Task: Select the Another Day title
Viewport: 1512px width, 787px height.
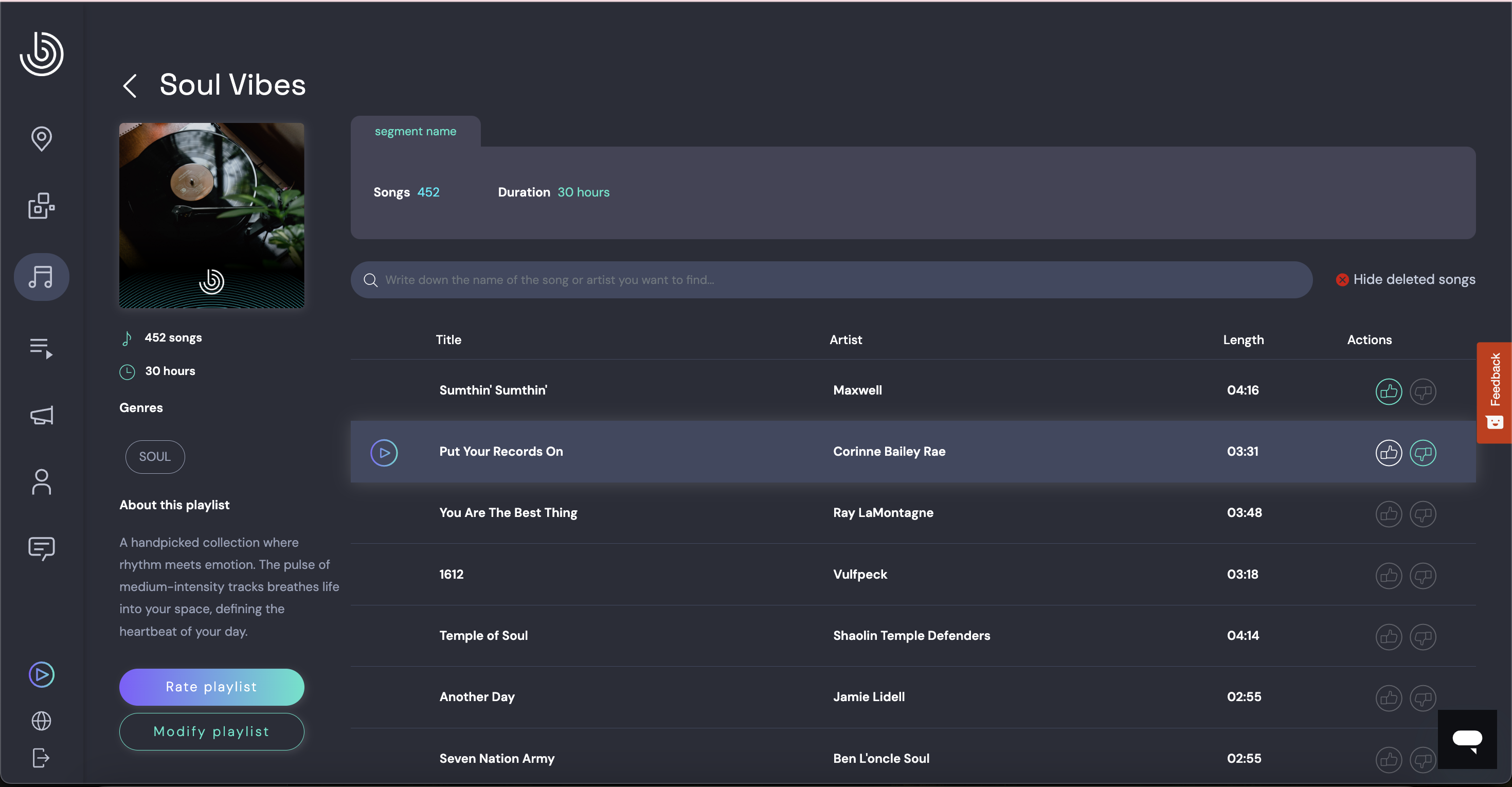Action: 477,697
